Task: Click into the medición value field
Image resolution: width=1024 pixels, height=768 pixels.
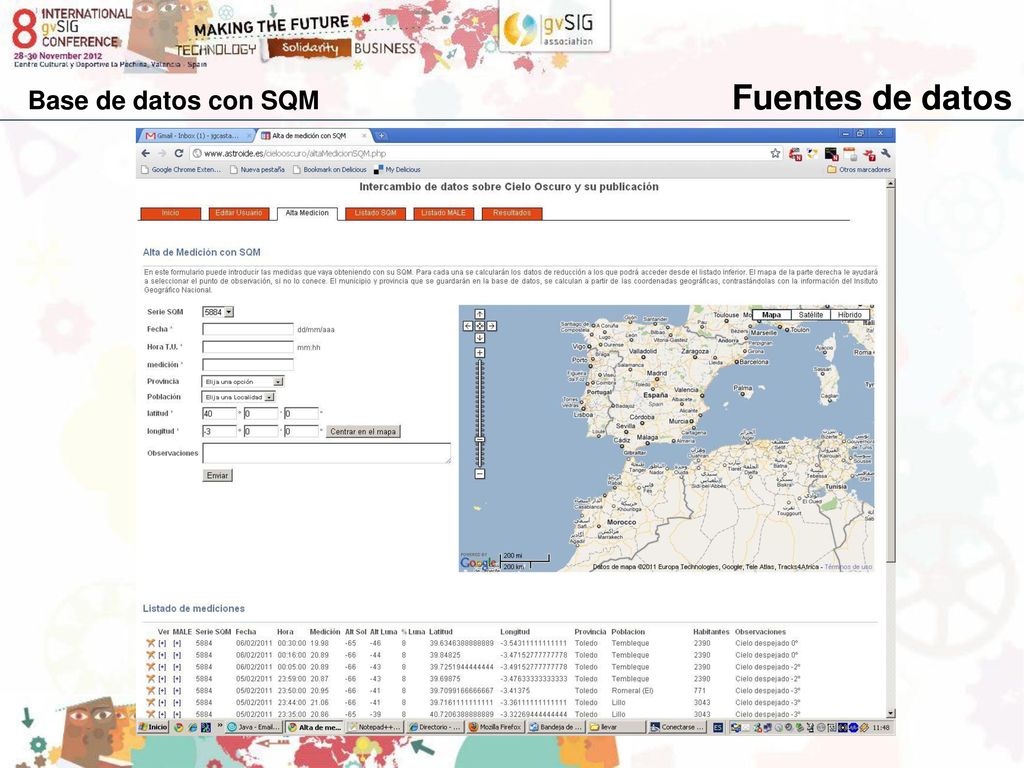Action: pos(248,364)
